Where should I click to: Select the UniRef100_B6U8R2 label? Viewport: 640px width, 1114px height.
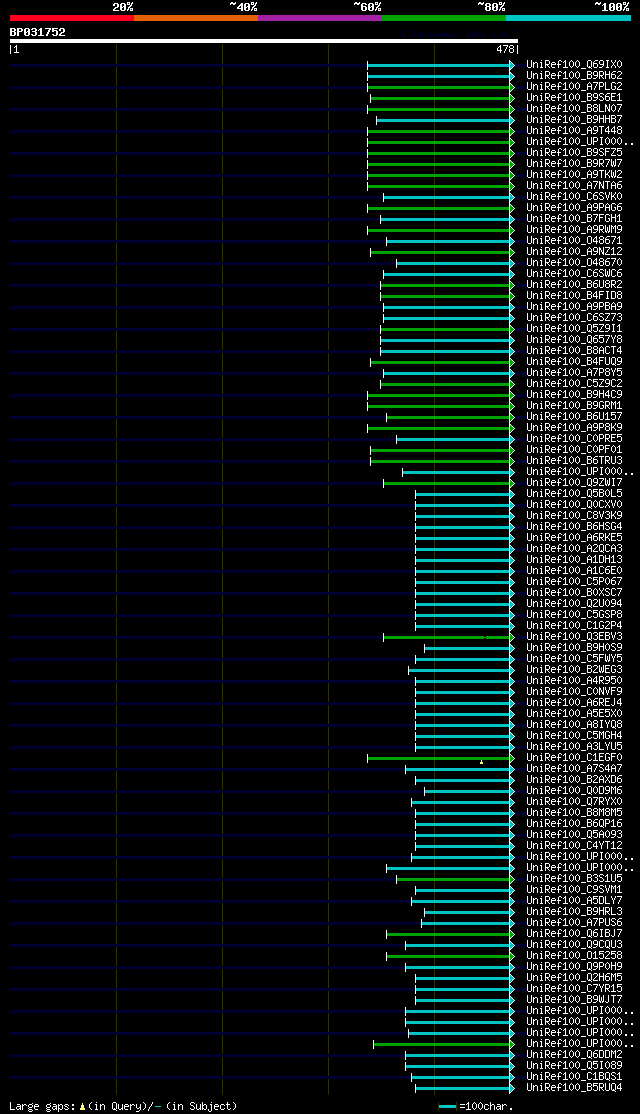coord(575,285)
